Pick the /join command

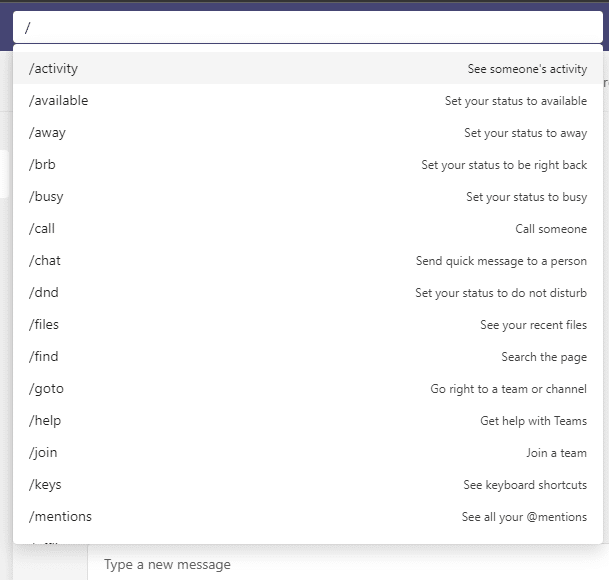[x=308, y=453]
